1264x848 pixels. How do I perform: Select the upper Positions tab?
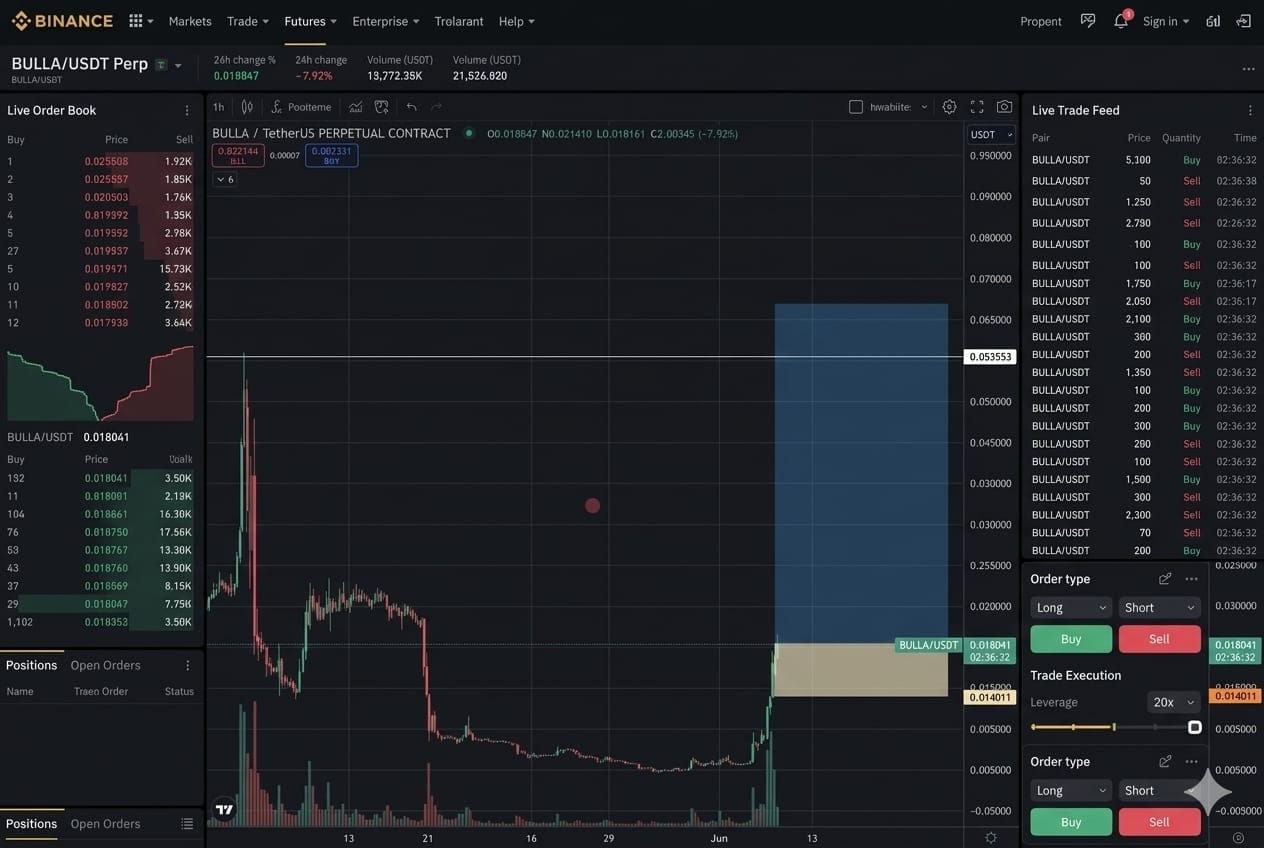(31, 665)
